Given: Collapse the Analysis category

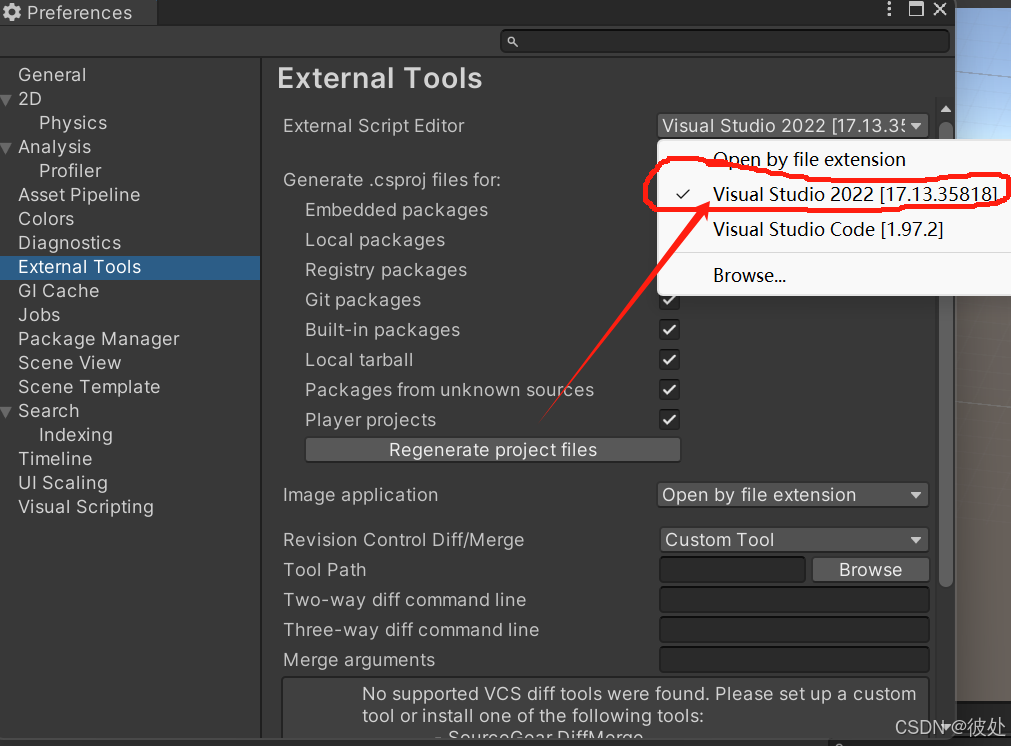Looking at the screenshot, I should (6, 148).
